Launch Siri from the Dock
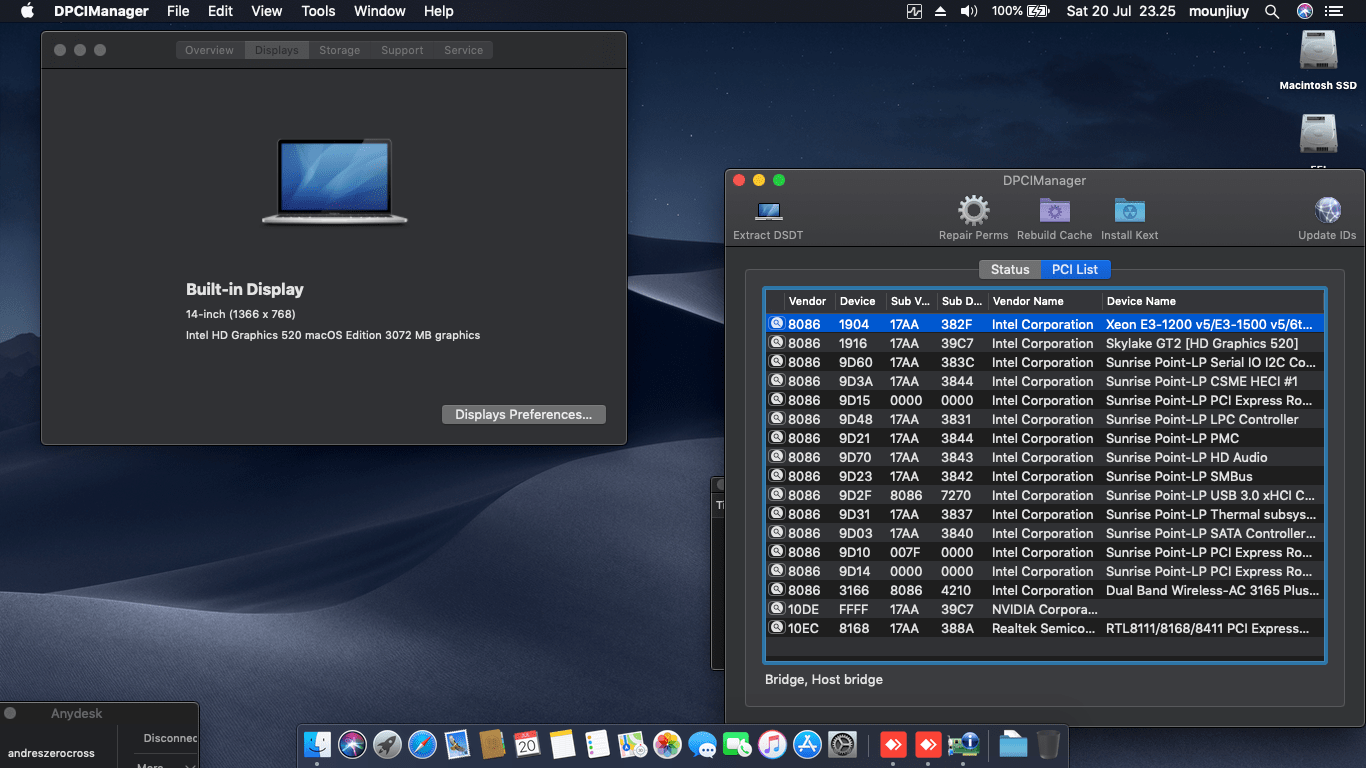Screen dimensions: 1366x768 point(352,744)
